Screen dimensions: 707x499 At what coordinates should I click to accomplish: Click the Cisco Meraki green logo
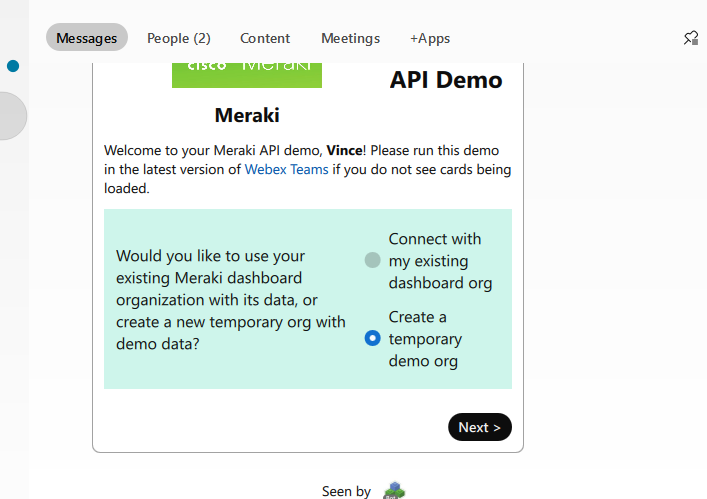pyautogui.click(x=247, y=74)
